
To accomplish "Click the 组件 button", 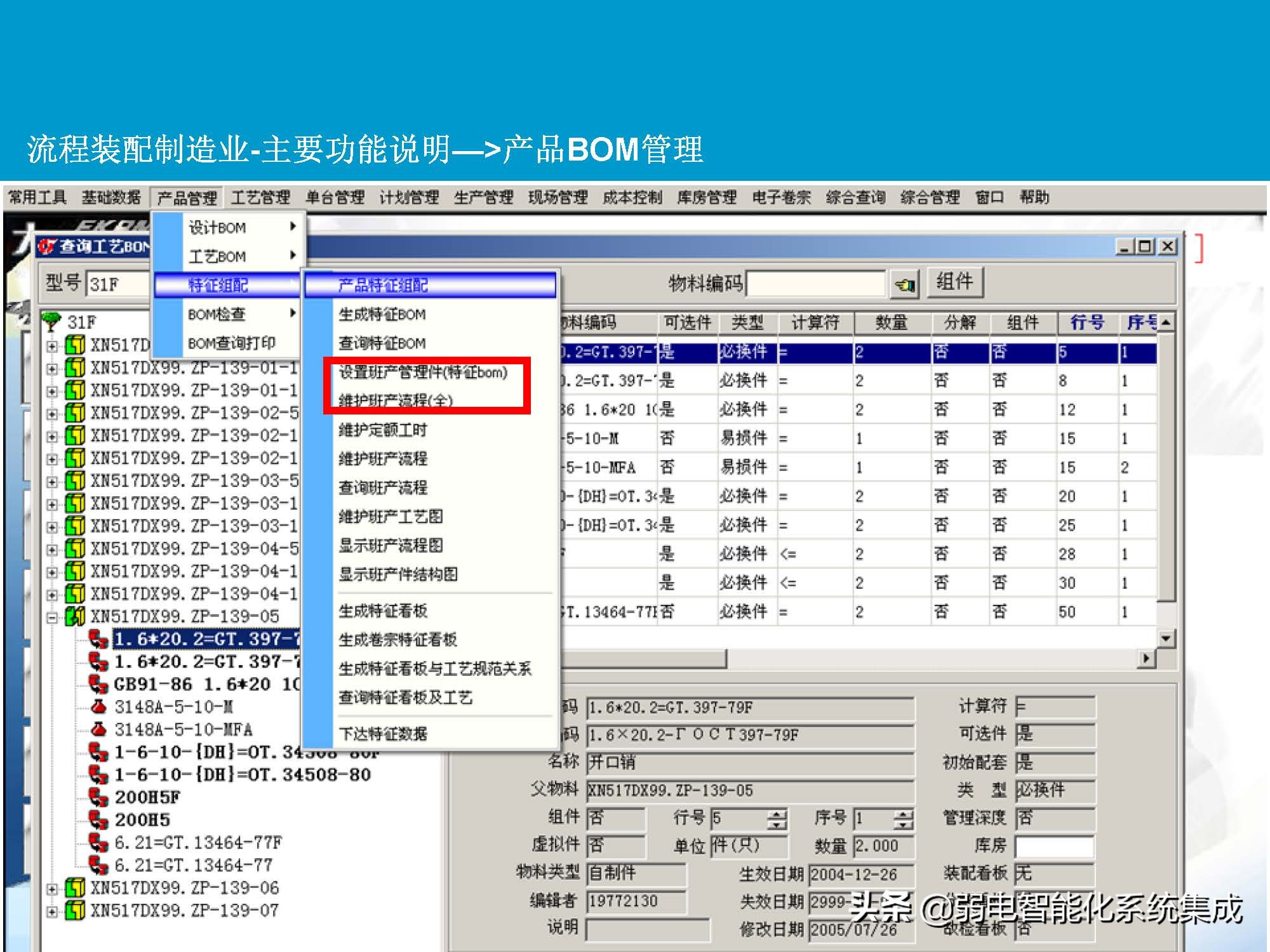I will (x=955, y=282).
